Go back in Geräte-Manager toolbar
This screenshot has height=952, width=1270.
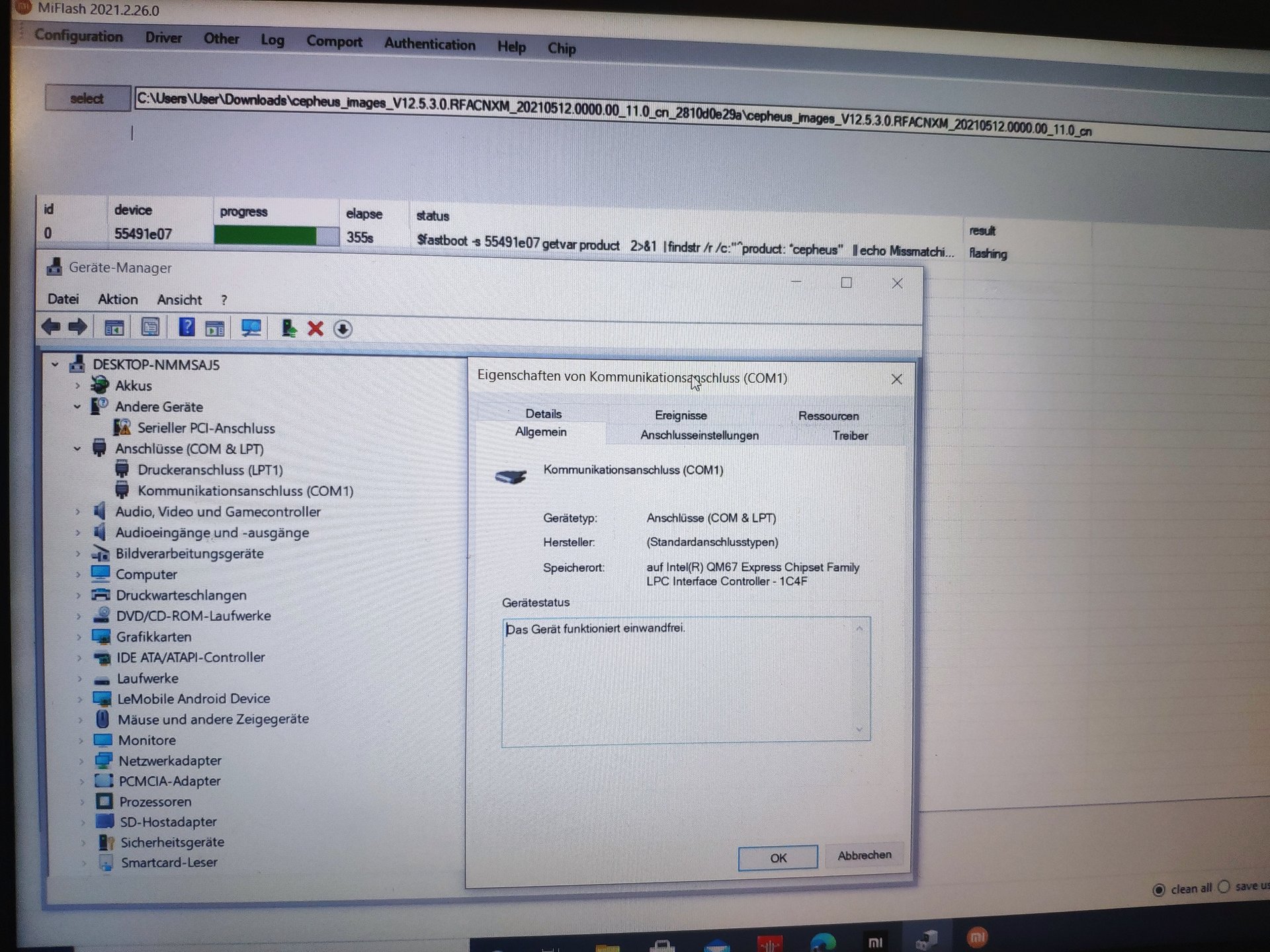[51, 326]
